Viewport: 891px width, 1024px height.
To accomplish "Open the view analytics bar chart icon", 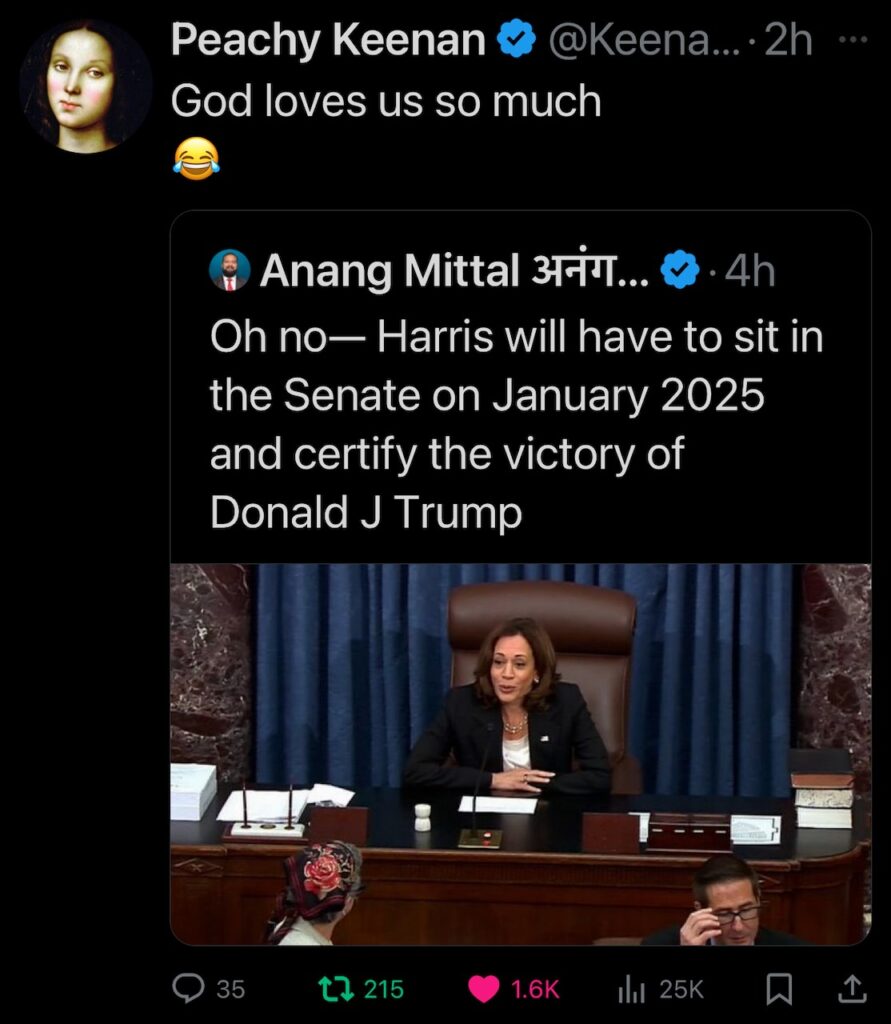I will point(630,989).
